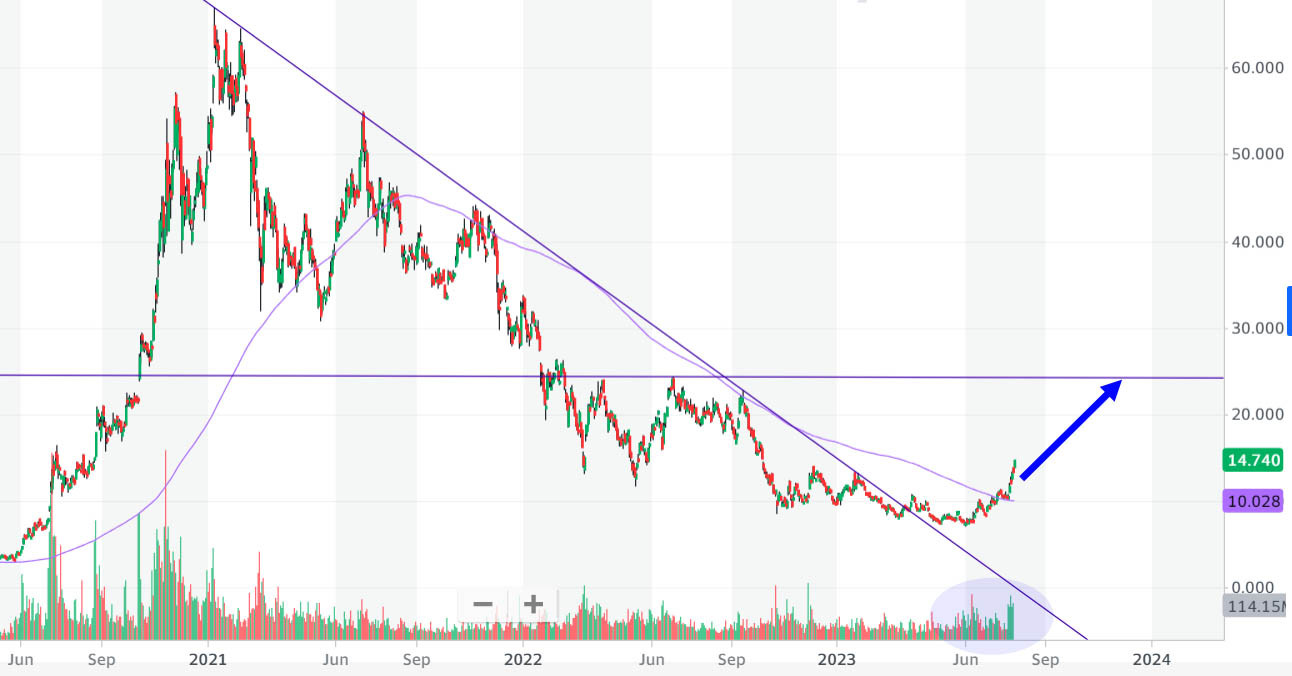Click the 20.000 price axis label

1254,415
